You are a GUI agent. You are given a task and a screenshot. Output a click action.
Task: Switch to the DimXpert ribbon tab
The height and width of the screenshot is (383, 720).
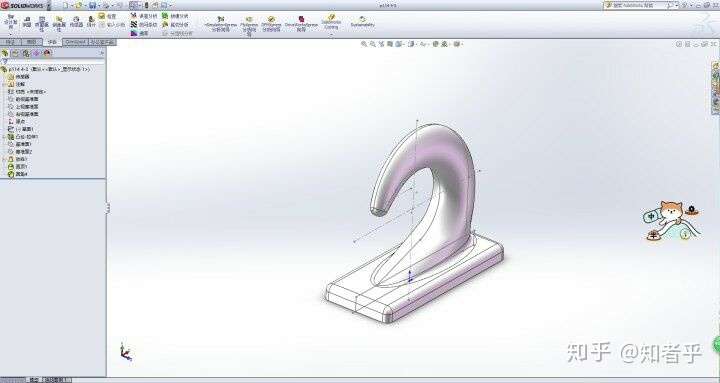tap(75, 42)
